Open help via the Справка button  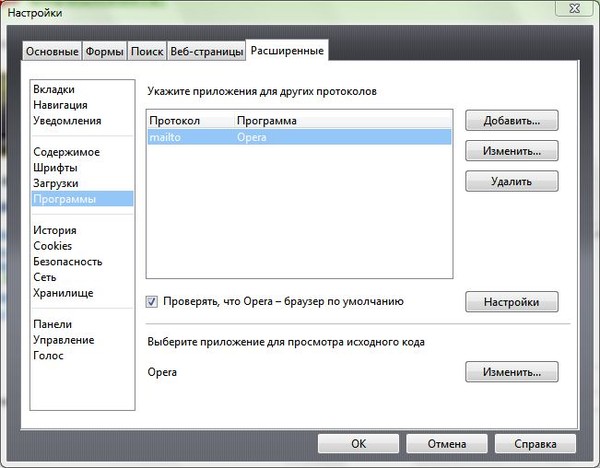click(535, 444)
